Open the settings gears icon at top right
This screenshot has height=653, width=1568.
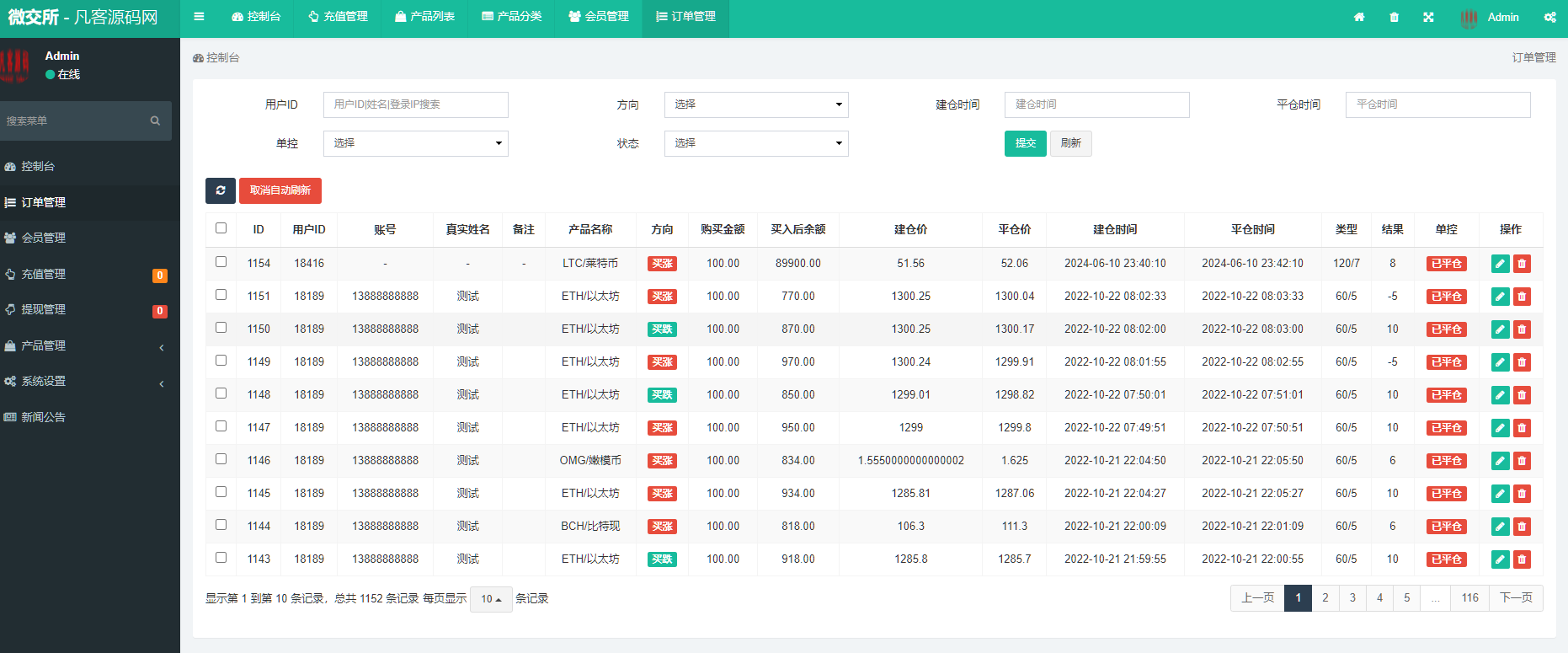1549,17
